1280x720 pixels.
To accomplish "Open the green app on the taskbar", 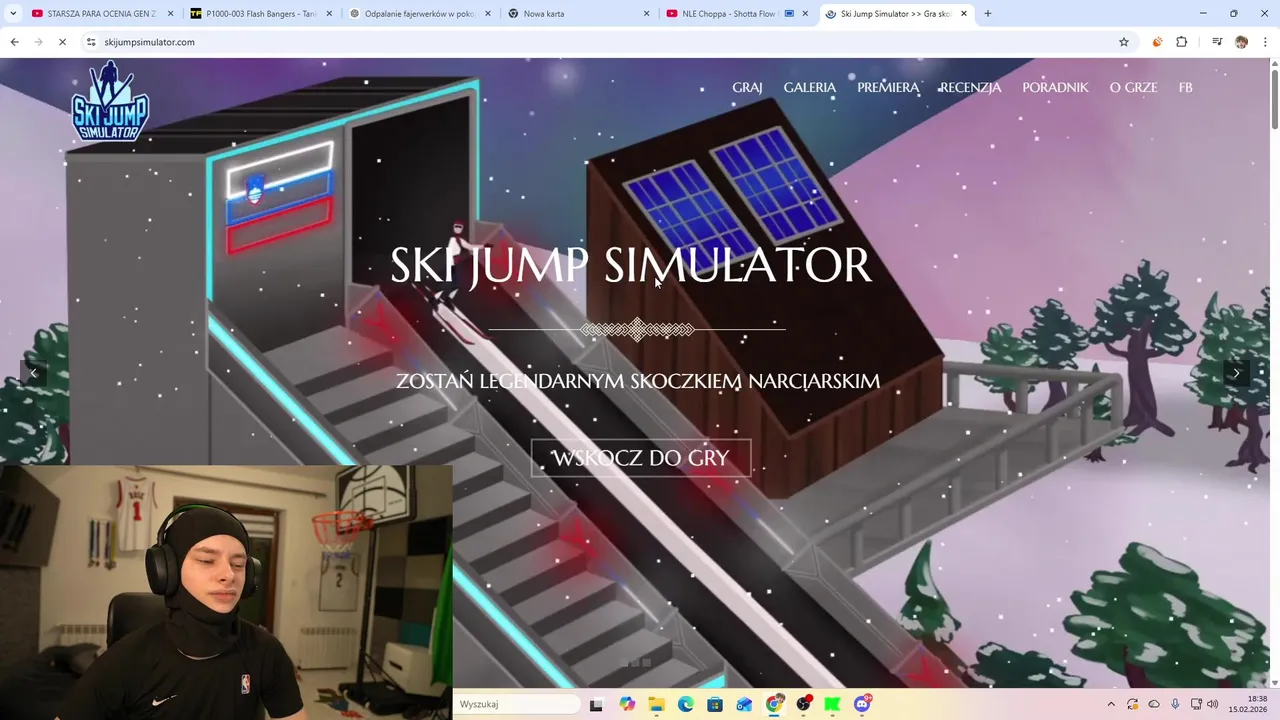I will tap(832, 704).
